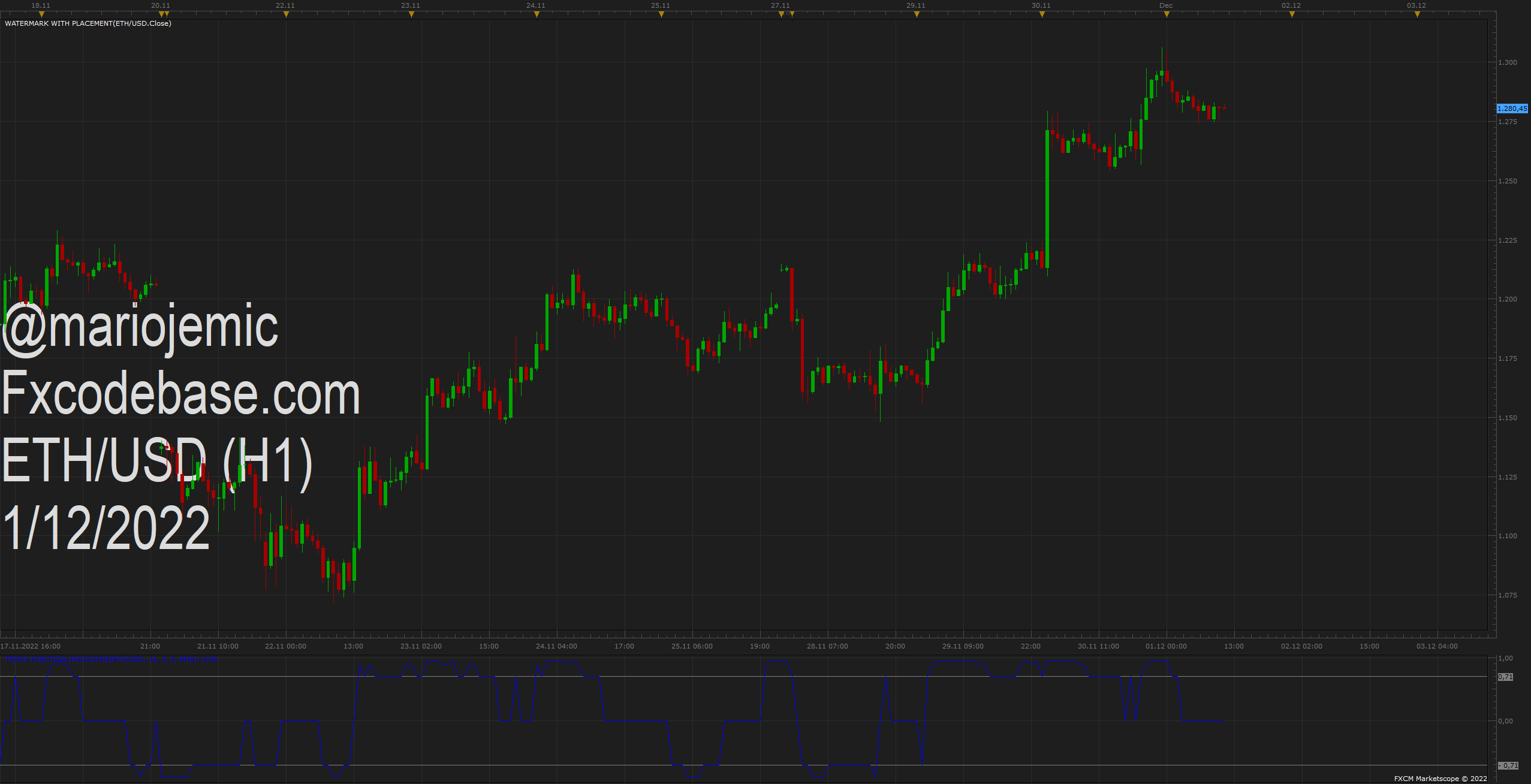Click the 23.11 02:00 time label
1531x784 pixels.
pos(421,646)
